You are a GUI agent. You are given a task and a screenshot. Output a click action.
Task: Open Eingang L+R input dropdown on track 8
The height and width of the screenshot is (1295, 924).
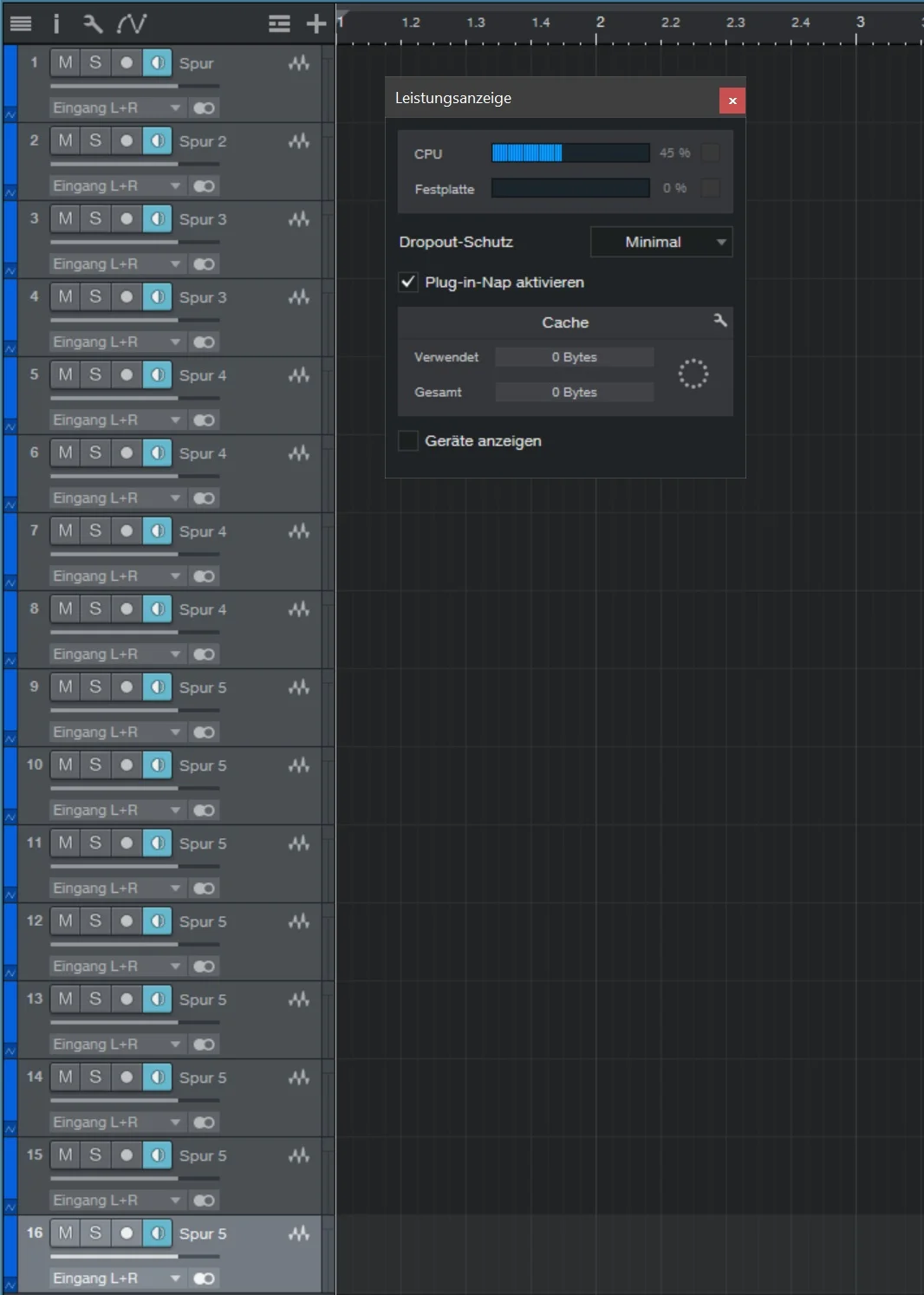click(117, 654)
